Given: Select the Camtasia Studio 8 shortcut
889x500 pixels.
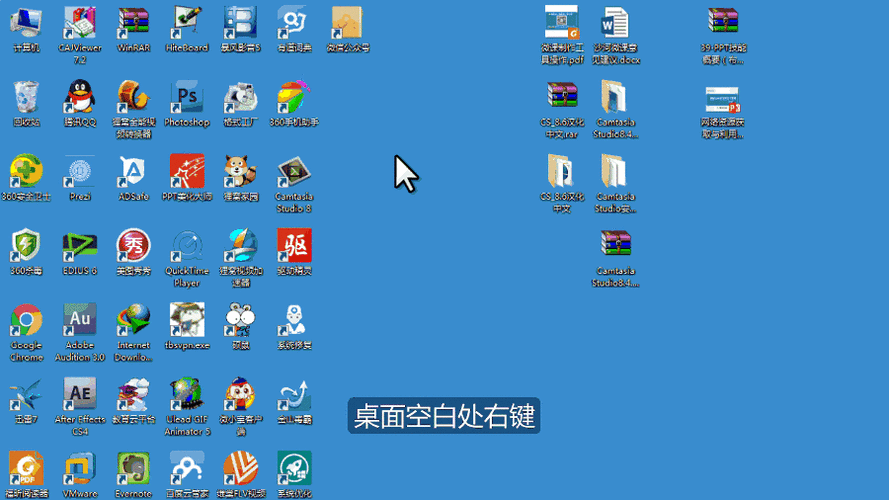Looking at the screenshot, I should (x=294, y=171).
